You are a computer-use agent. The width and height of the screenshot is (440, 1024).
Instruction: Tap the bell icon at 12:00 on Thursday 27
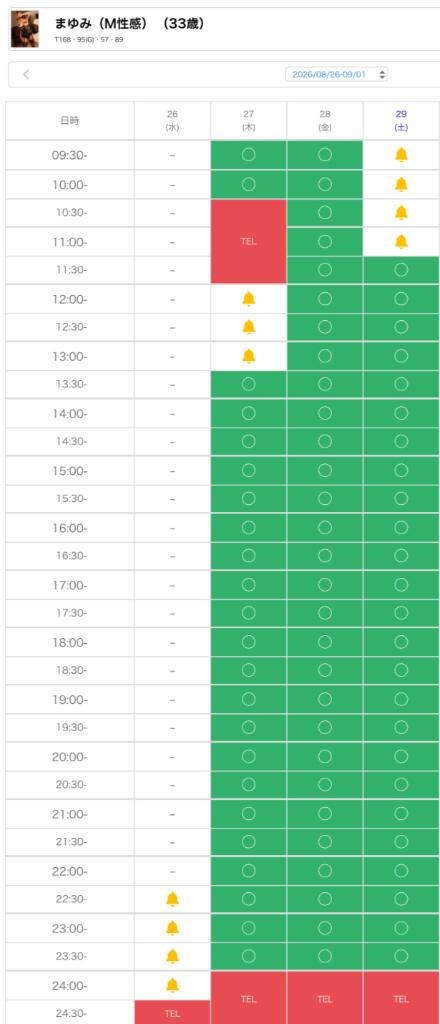248,299
